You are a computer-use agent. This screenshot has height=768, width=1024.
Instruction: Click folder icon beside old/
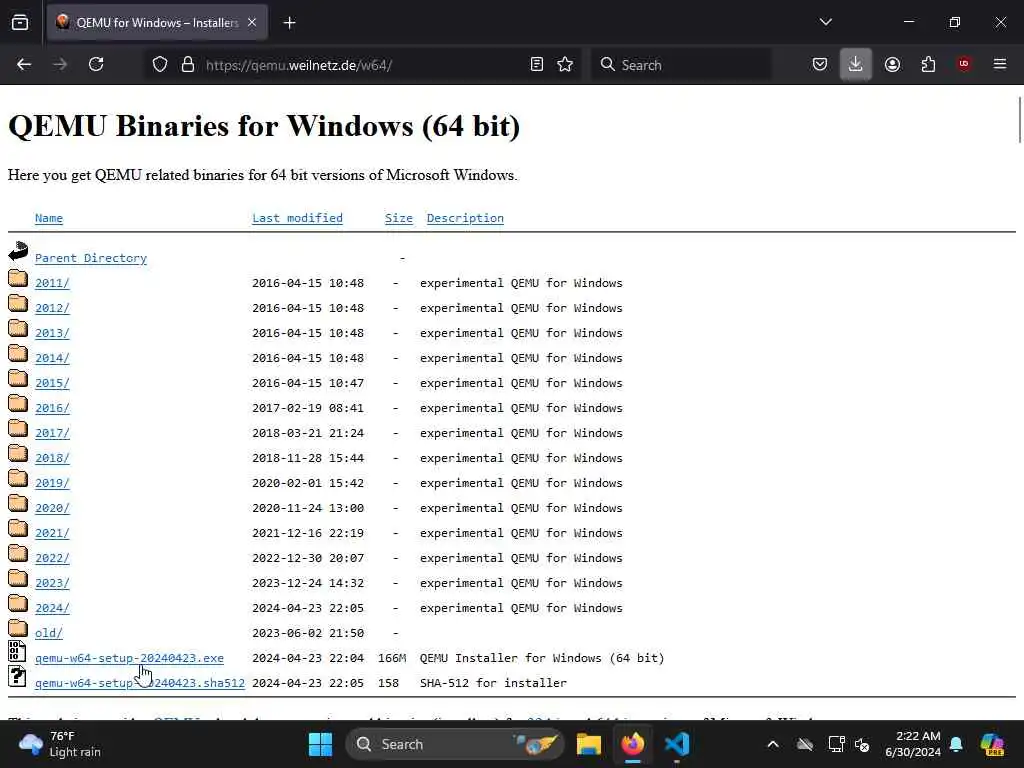pyautogui.click(x=18, y=629)
